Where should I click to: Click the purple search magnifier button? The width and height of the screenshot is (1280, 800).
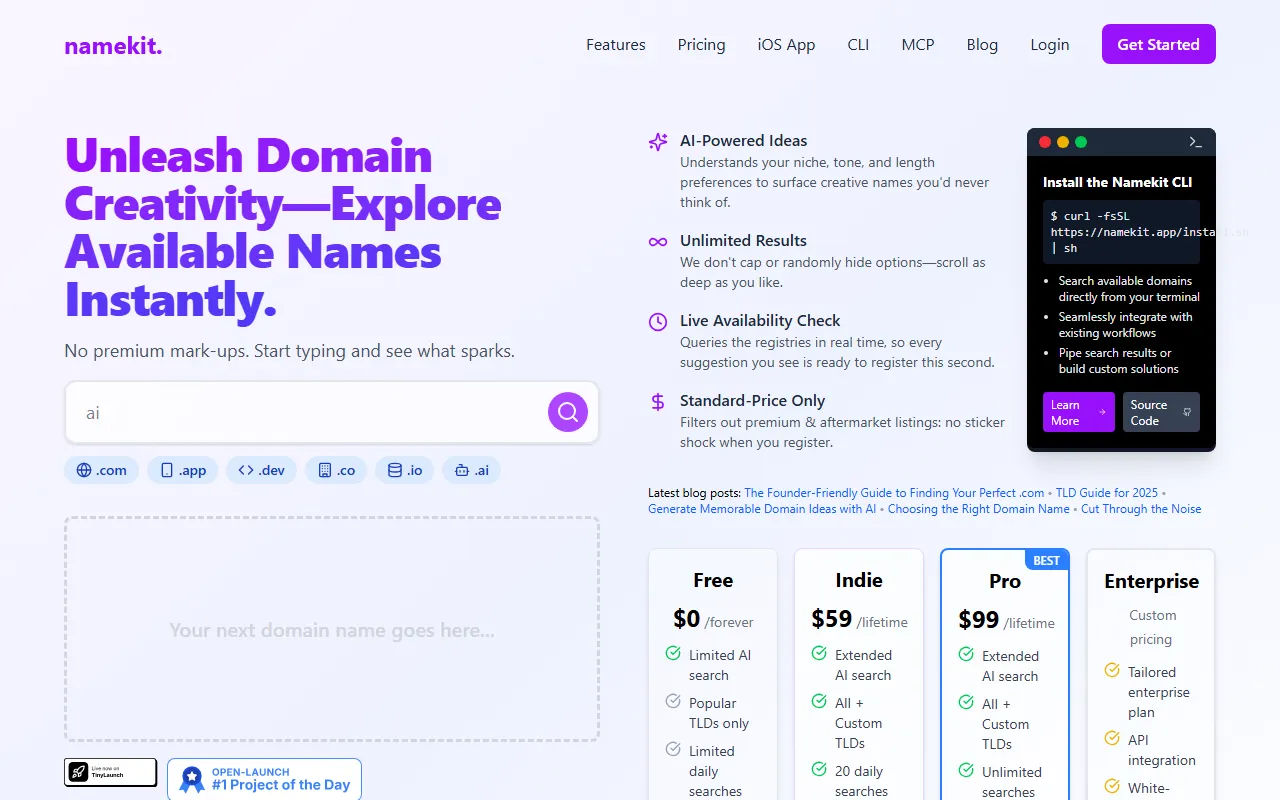pos(567,412)
